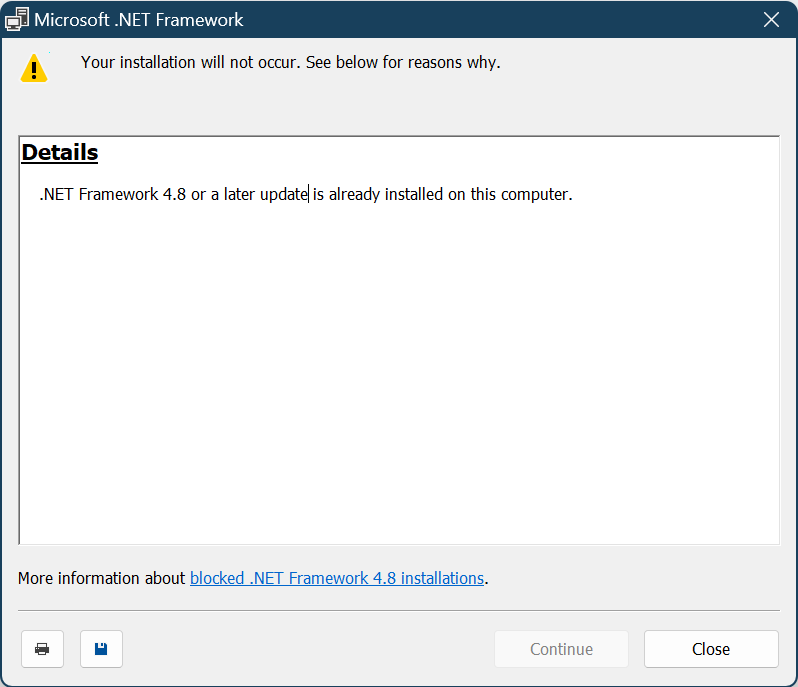Click the yellow warning triangle icon

[34, 68]
